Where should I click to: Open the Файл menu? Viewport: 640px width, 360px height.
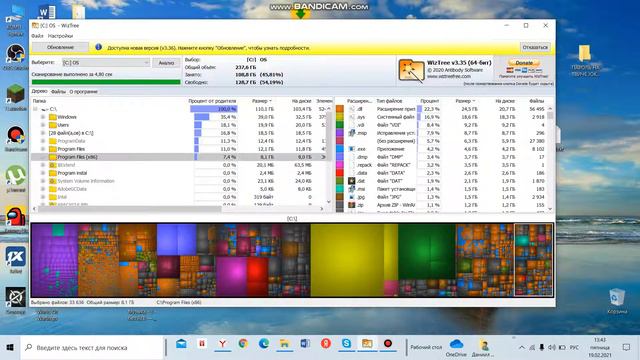tap(37, 36)
